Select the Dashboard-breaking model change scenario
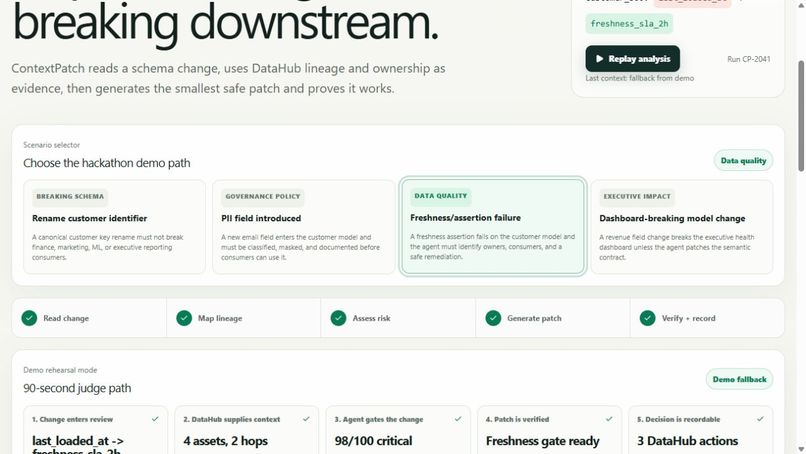 tap(682, 227)
